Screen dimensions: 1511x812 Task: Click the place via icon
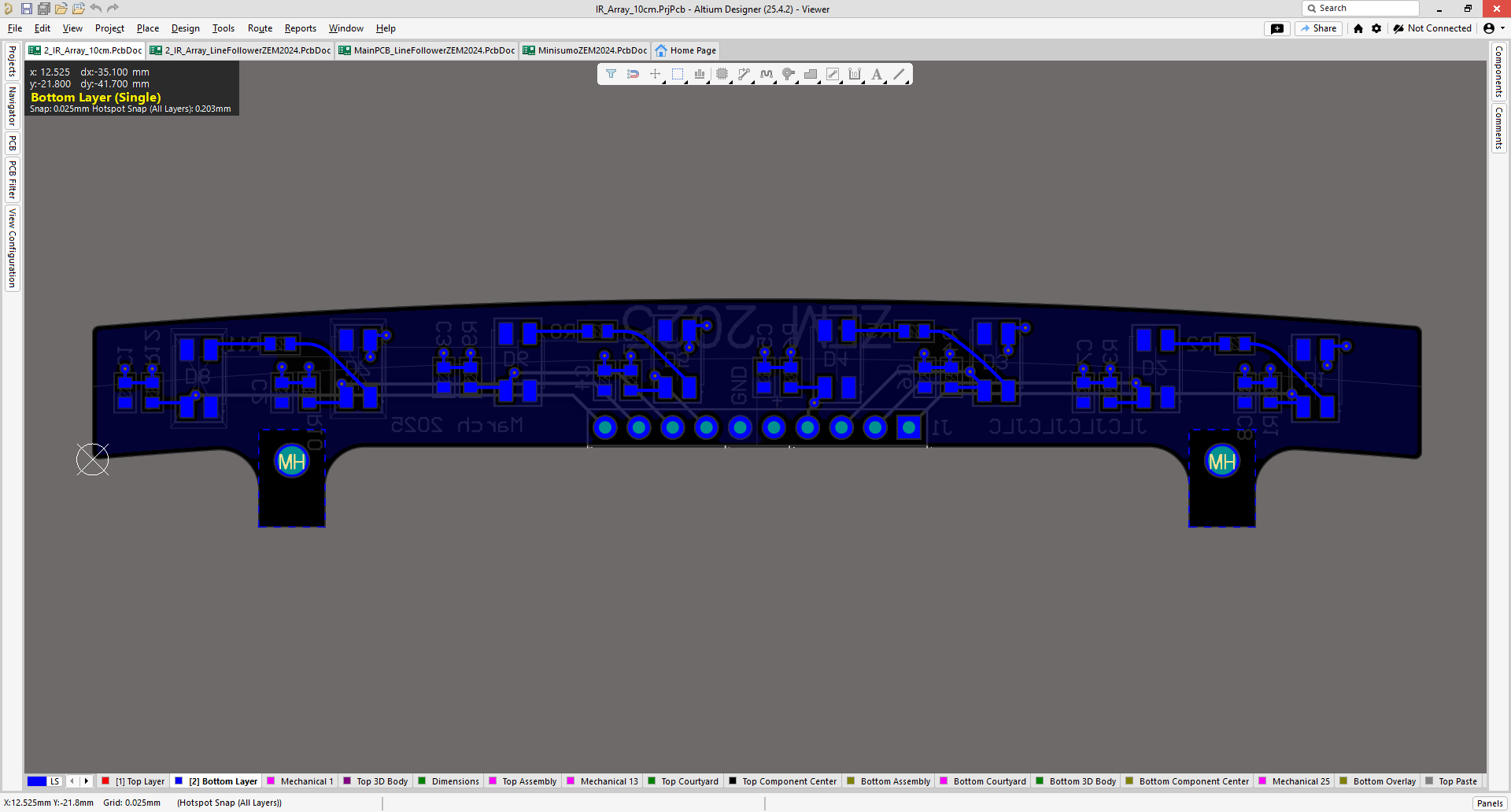pos(788,74)
